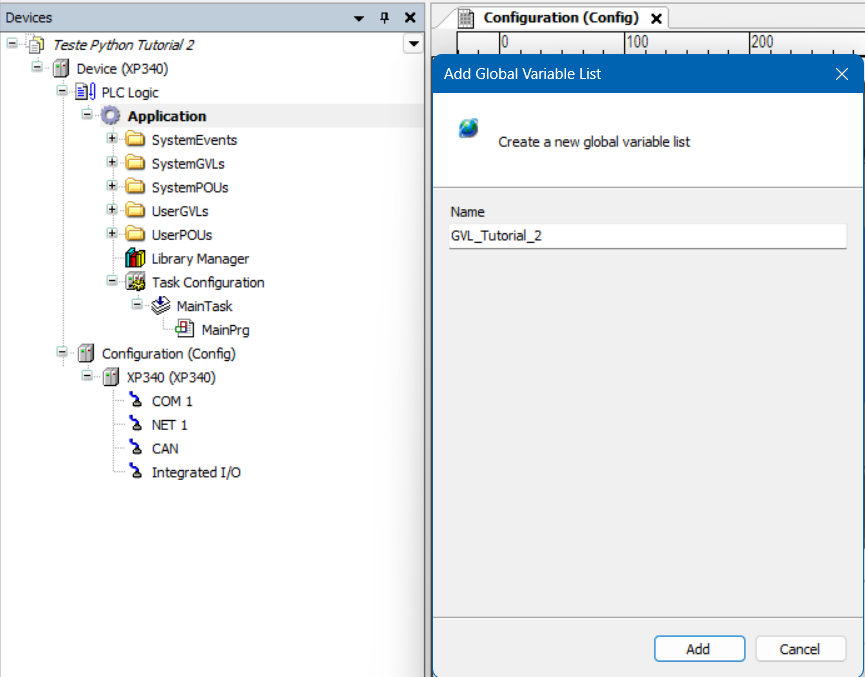The image size is (865, 677).
Task: Expand the UserGVLs folder
Action: click(112, 211)
